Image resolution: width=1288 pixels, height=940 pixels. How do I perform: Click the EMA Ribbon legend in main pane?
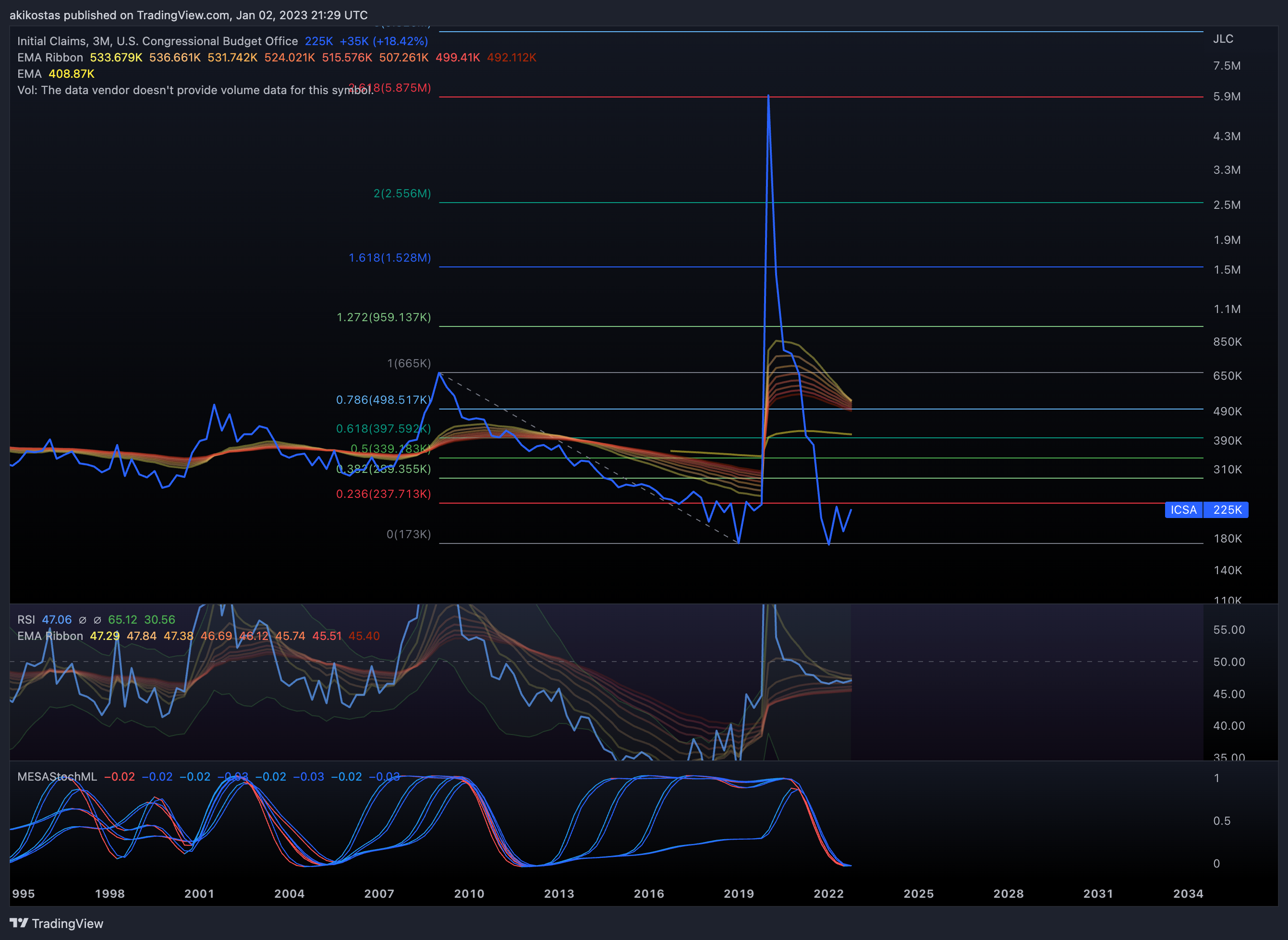click(50, 58)
